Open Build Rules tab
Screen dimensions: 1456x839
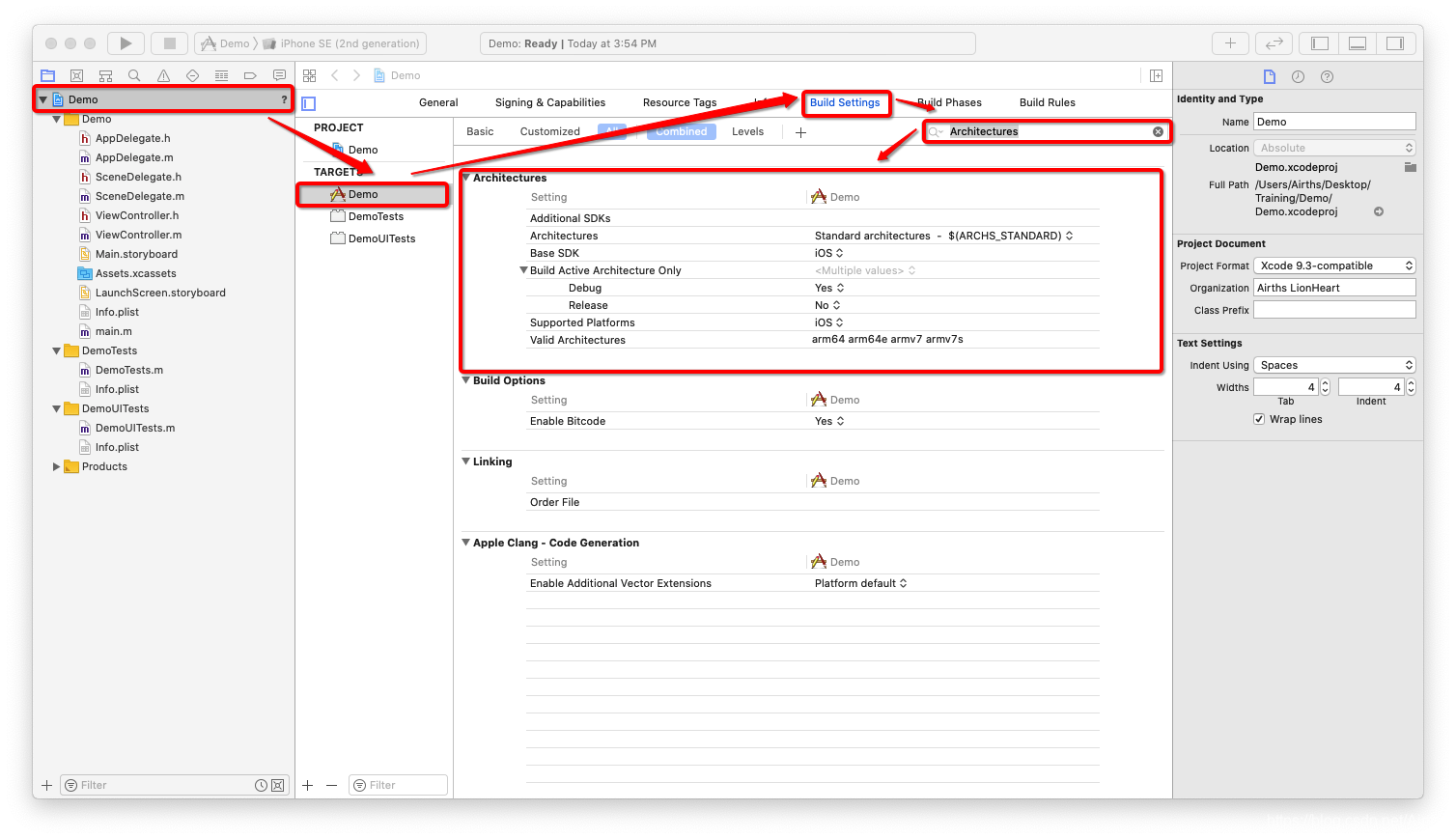point(1048,102)
